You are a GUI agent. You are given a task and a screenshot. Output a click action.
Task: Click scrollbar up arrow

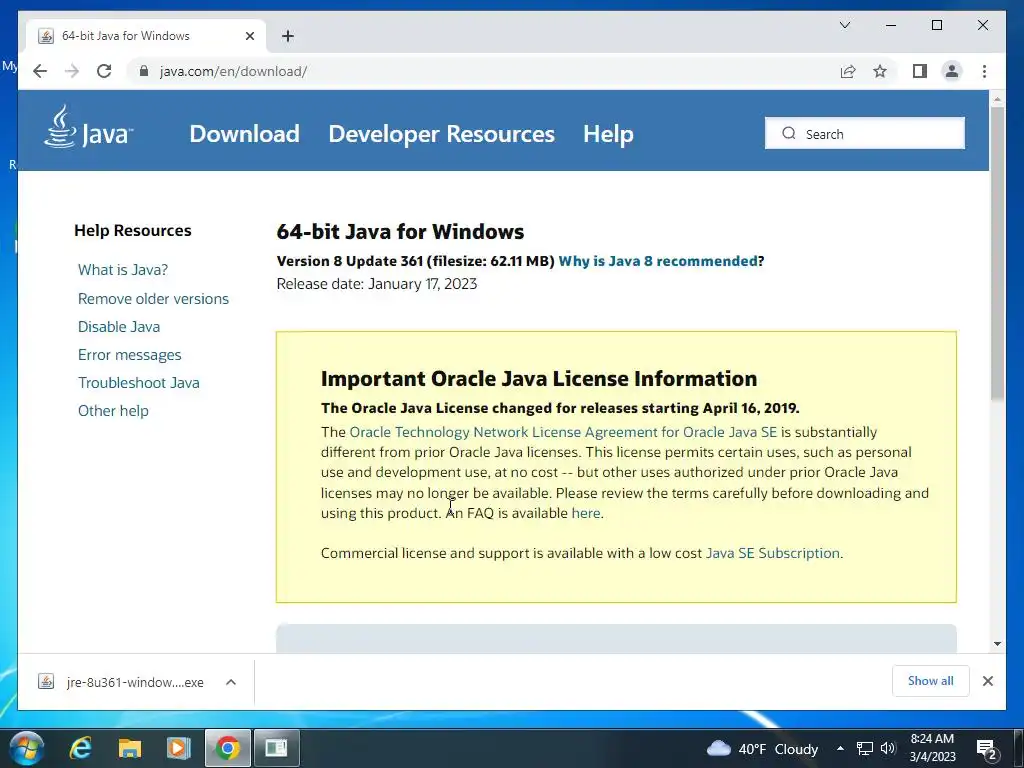[997, 100]
